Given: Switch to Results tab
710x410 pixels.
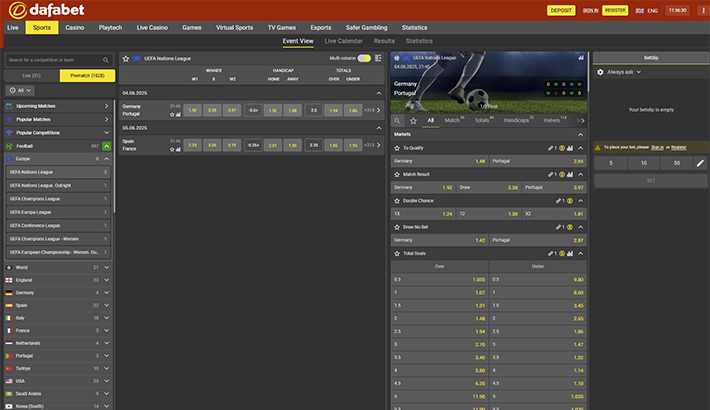Looking at the screenshot, I should coord(384,41).
